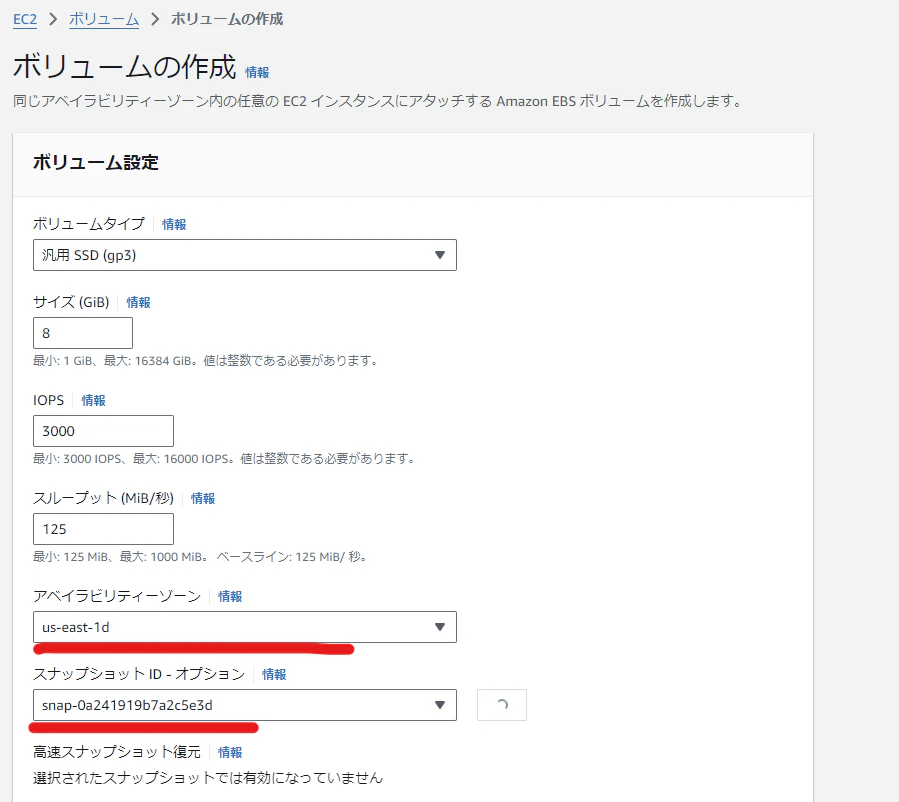Click 情報 beside サイズ (GiB)
899x802 pixels.
(x=141, y=301)
